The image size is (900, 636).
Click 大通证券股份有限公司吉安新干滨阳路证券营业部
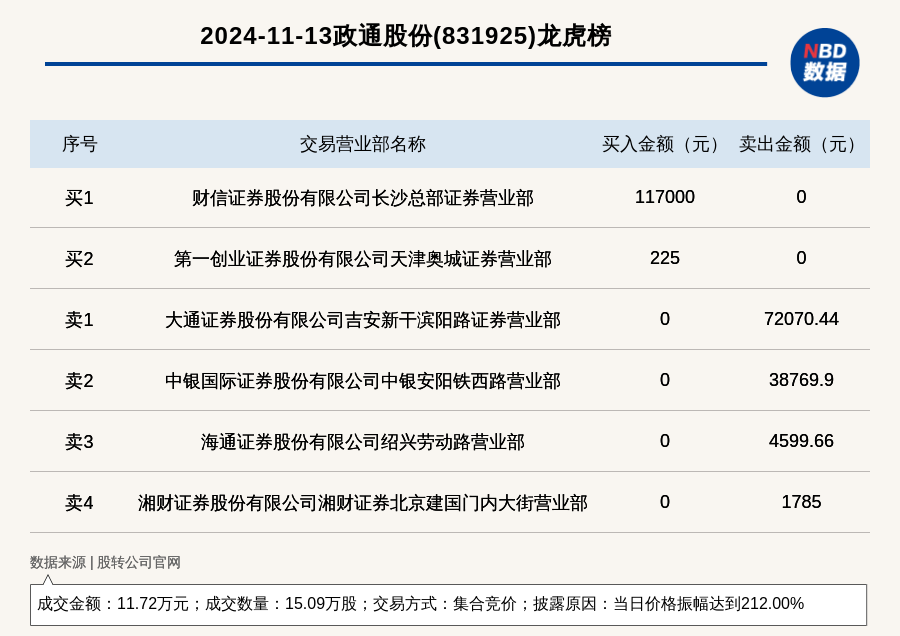tap(363, 320)
